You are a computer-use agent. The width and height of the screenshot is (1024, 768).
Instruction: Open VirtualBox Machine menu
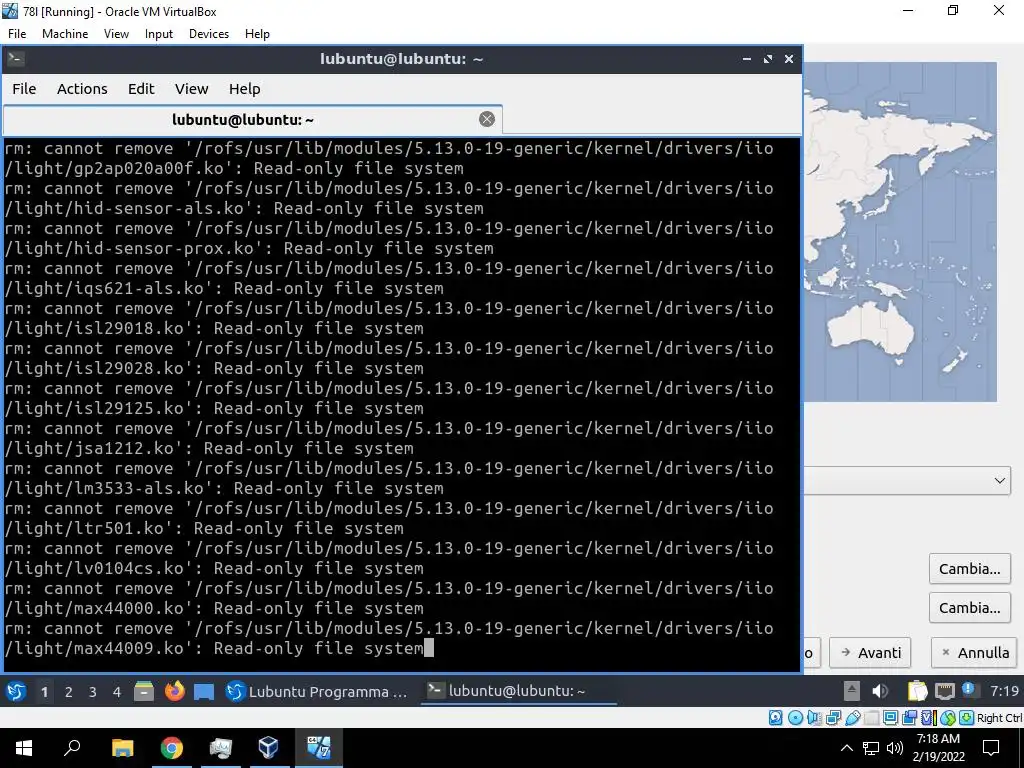[x=65, y=34]
